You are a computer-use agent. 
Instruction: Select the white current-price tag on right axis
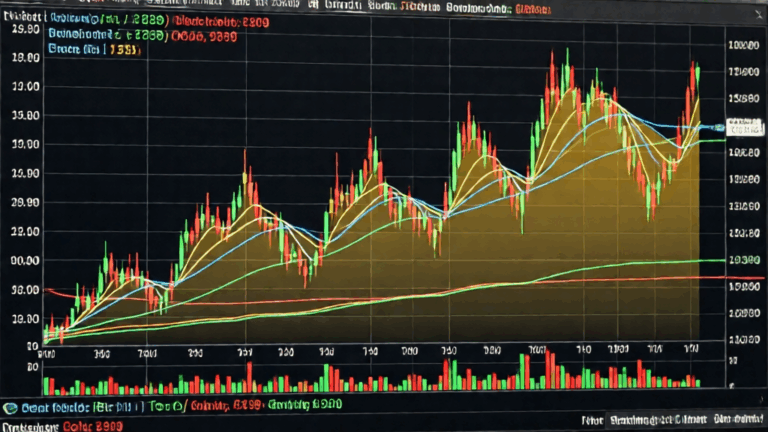pyautogui.click(x=744, y=126)
